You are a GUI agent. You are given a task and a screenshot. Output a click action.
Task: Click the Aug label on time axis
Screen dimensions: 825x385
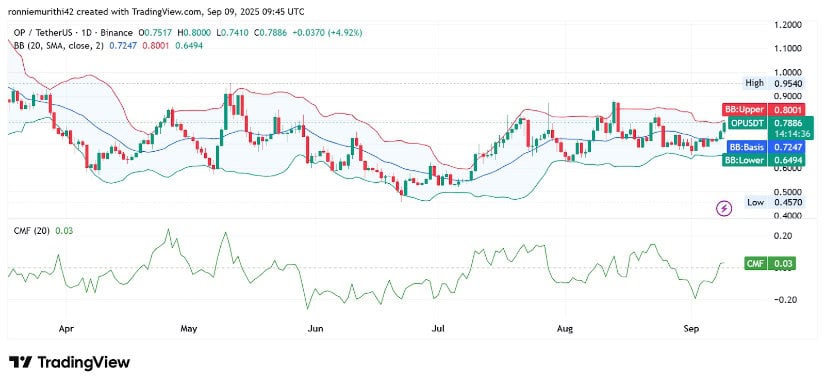coord(565,329)
